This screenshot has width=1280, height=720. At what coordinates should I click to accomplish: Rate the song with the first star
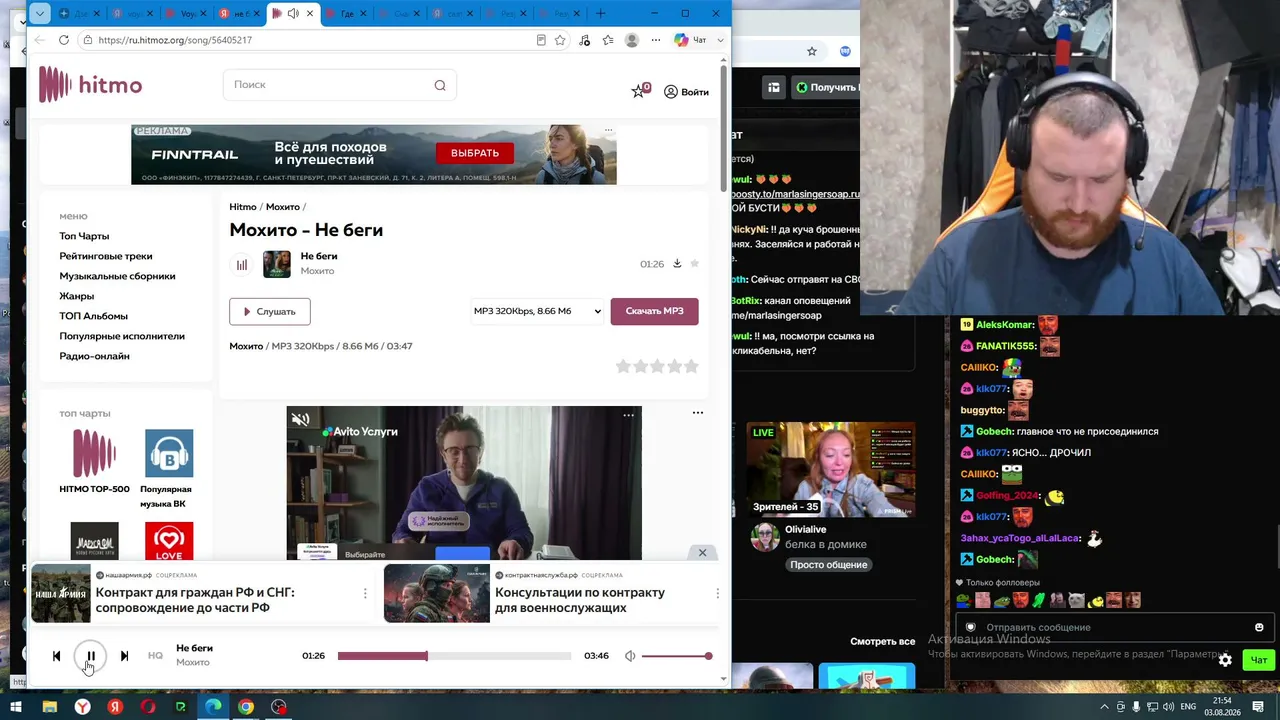pos(623,367)
